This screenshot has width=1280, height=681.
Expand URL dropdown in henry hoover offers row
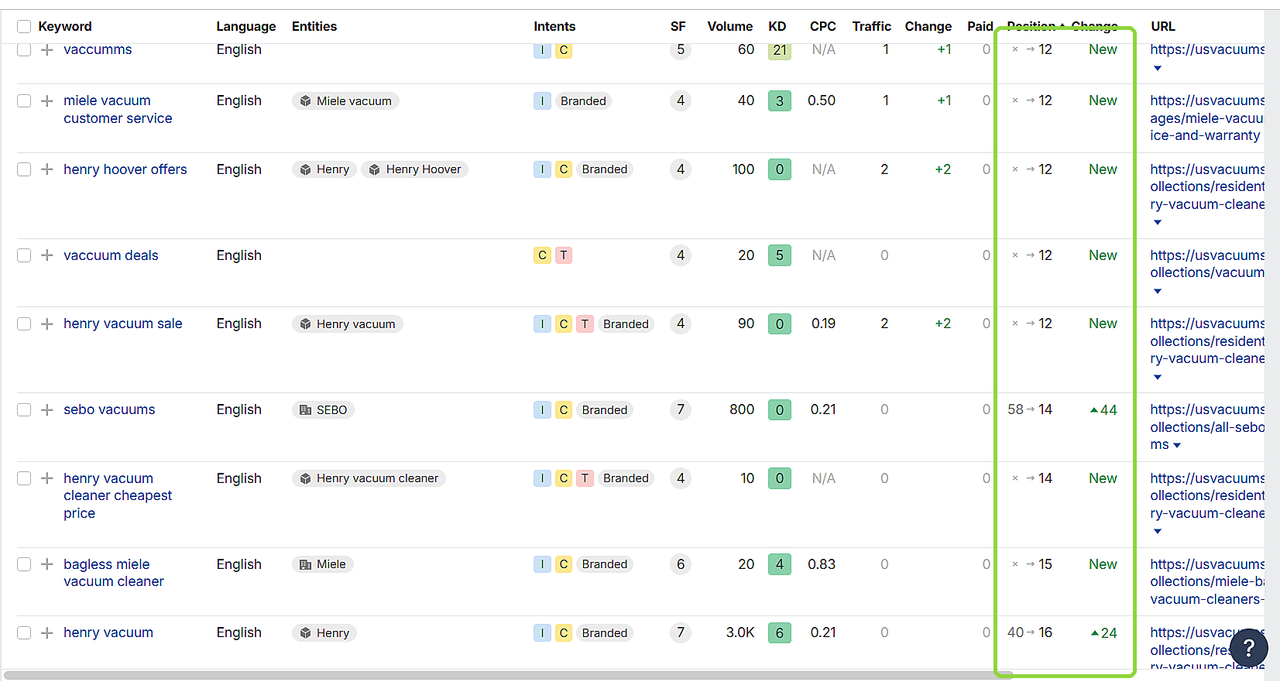point(1158,223)
